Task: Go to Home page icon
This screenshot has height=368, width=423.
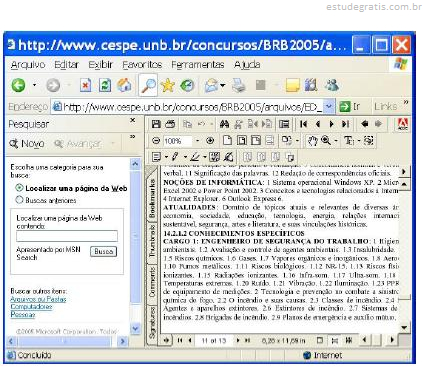Action: 124,85
